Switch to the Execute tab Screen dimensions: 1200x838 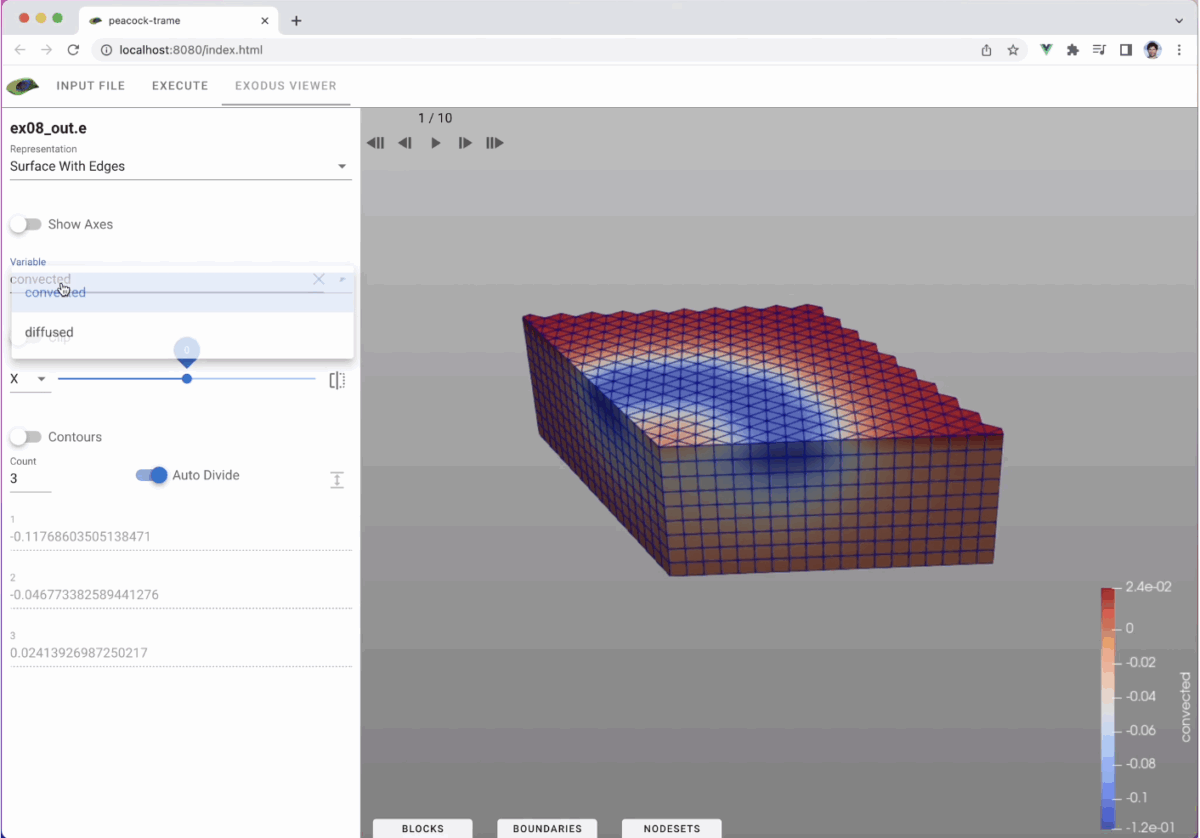point(180,86)
